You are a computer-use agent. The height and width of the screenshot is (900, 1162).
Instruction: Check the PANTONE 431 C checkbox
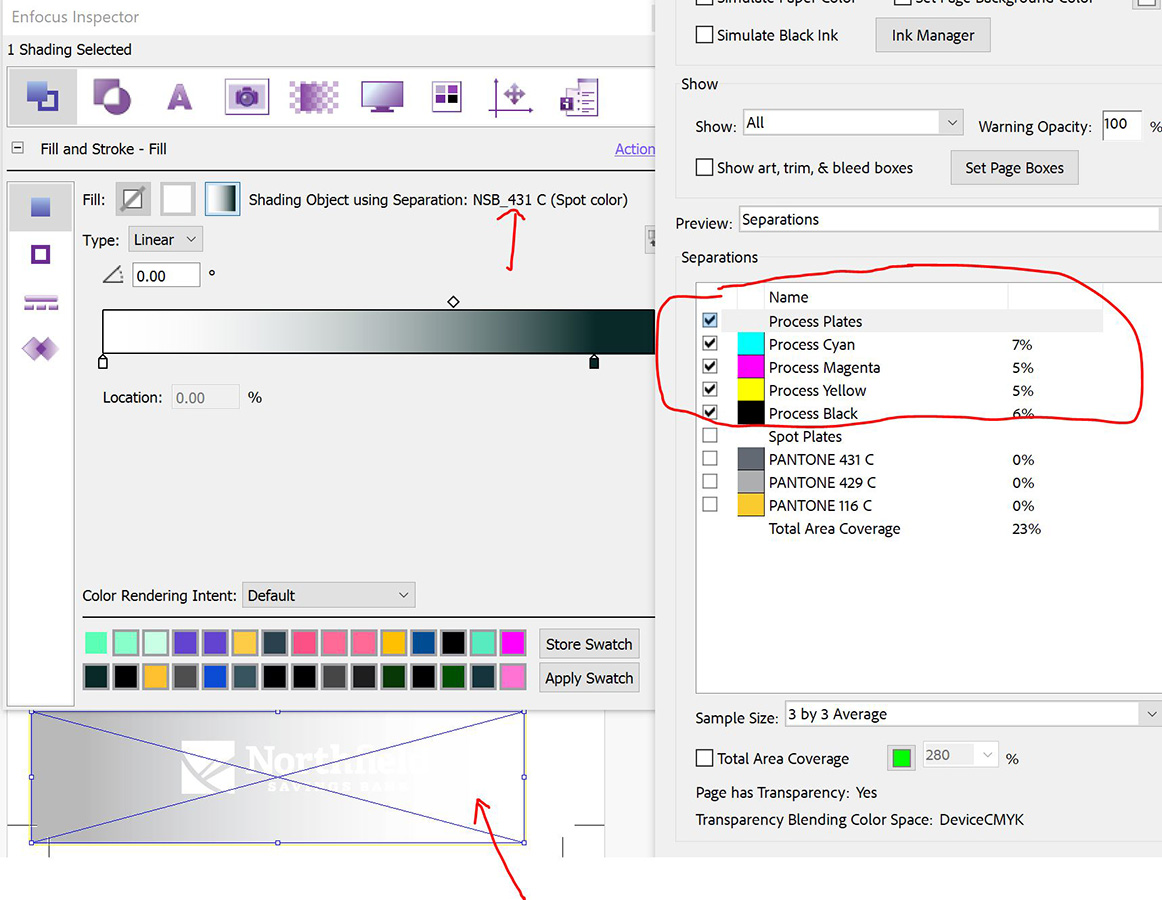[x=710, y=458]
